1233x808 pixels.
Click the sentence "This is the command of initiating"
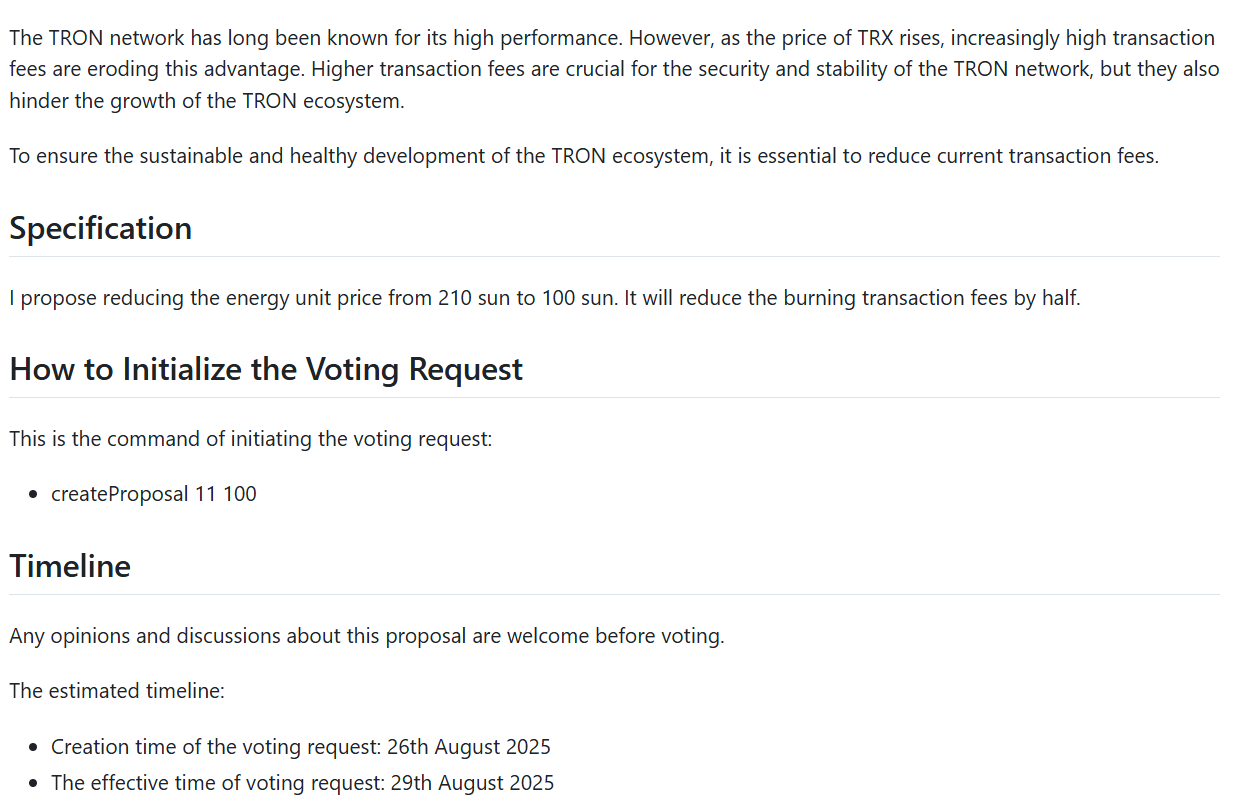[250, 439]
